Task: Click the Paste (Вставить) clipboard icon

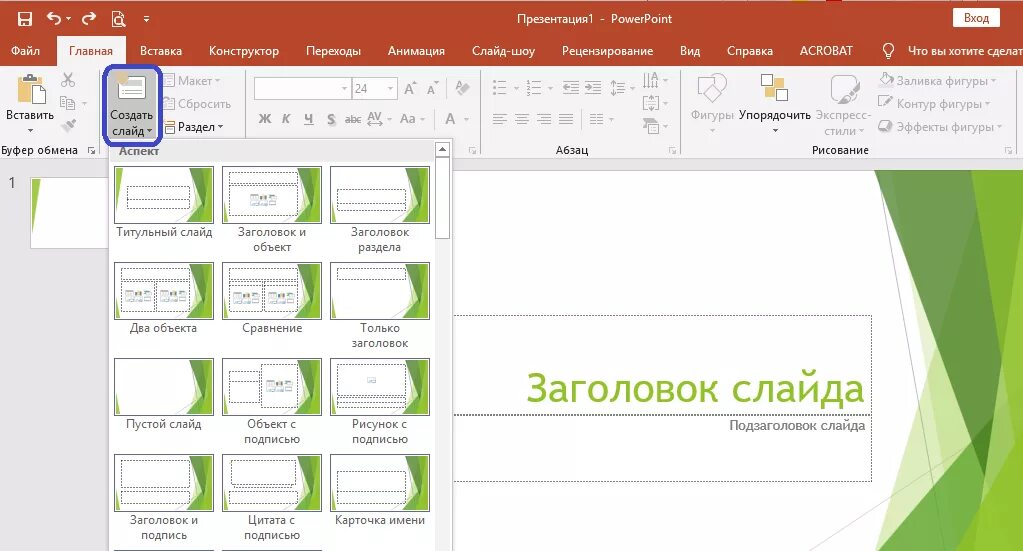Action: pos(30,89)
